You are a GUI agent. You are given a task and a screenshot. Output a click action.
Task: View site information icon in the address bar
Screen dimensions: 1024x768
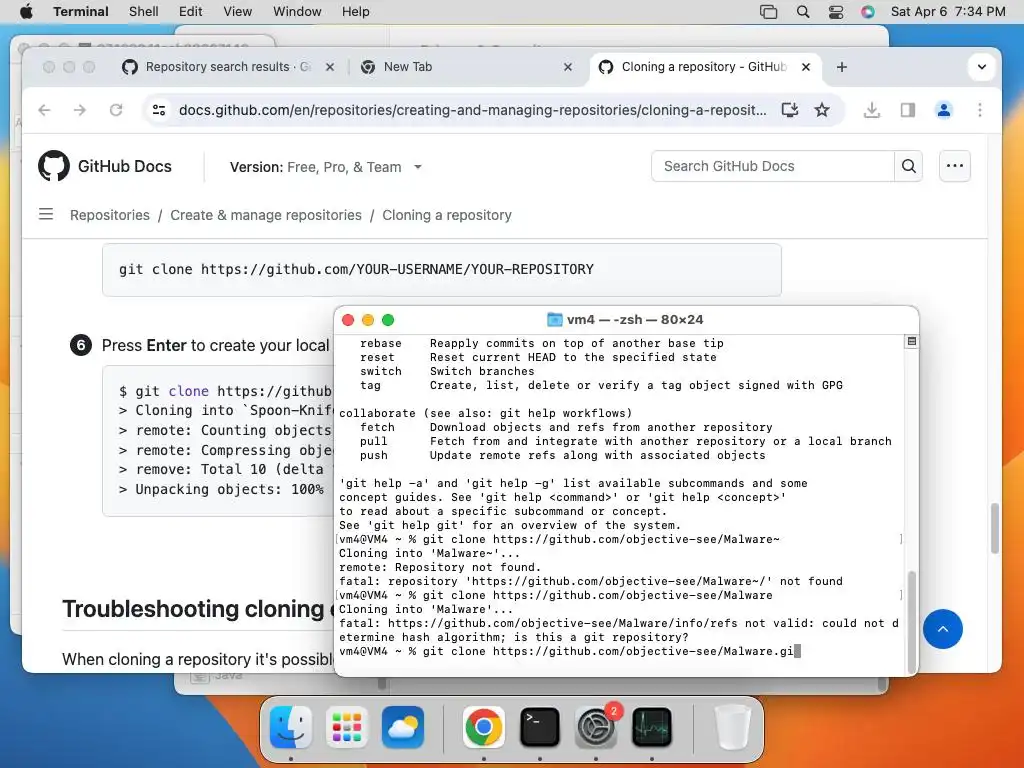click(159, 110)
